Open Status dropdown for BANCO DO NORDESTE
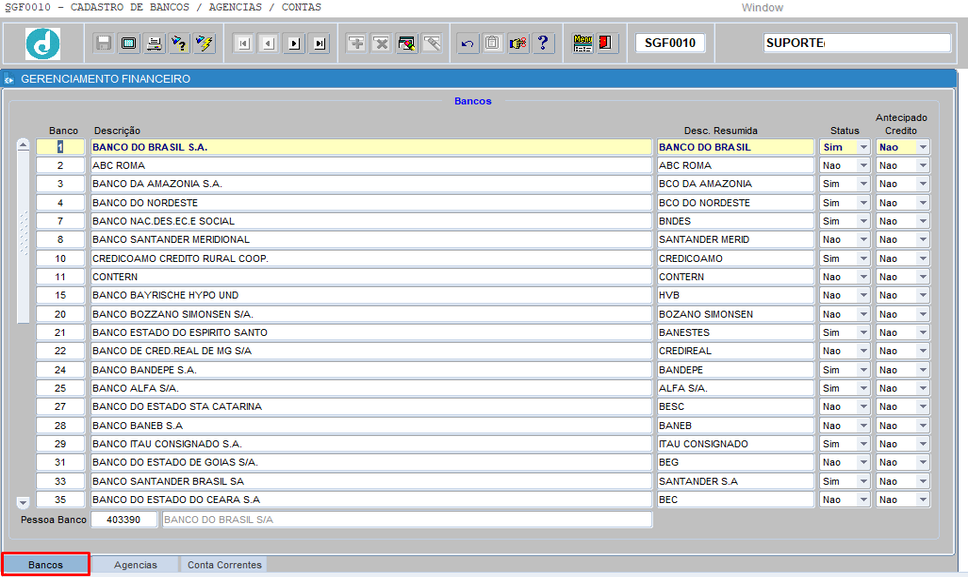This screenshot has height=577, width=968. pos(863,202)
